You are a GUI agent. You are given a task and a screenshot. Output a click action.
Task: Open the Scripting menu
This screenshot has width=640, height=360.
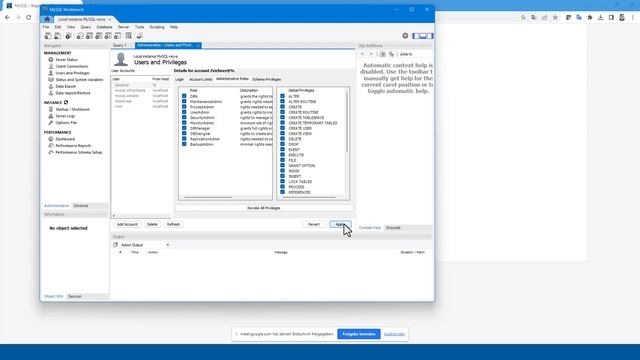157,27
